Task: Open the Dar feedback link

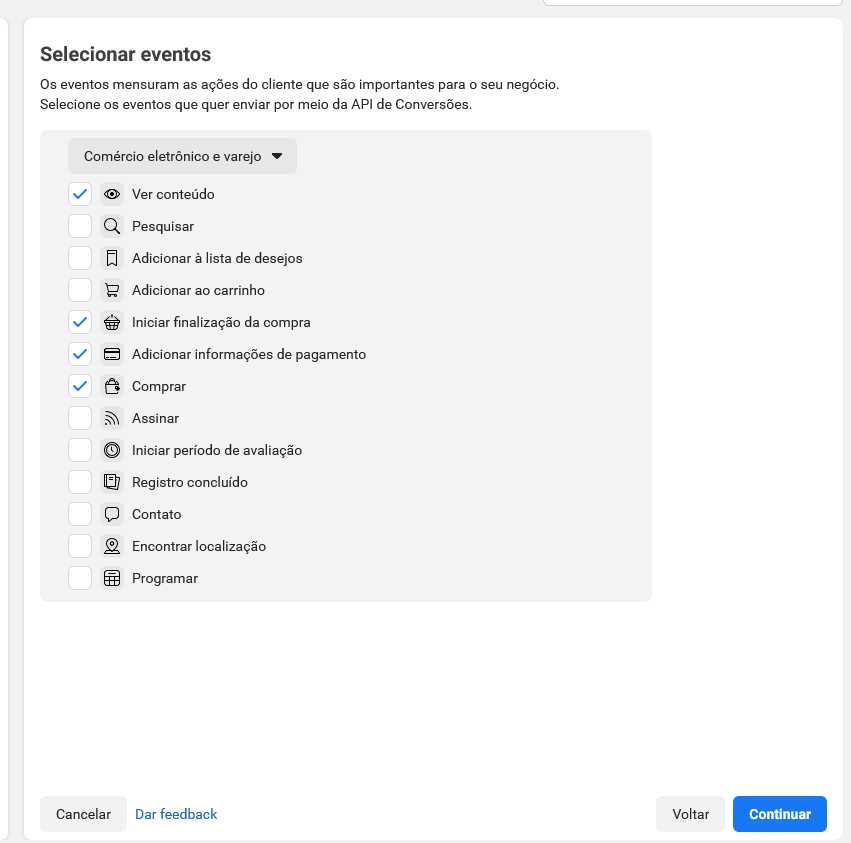Action: coord(176,814)
